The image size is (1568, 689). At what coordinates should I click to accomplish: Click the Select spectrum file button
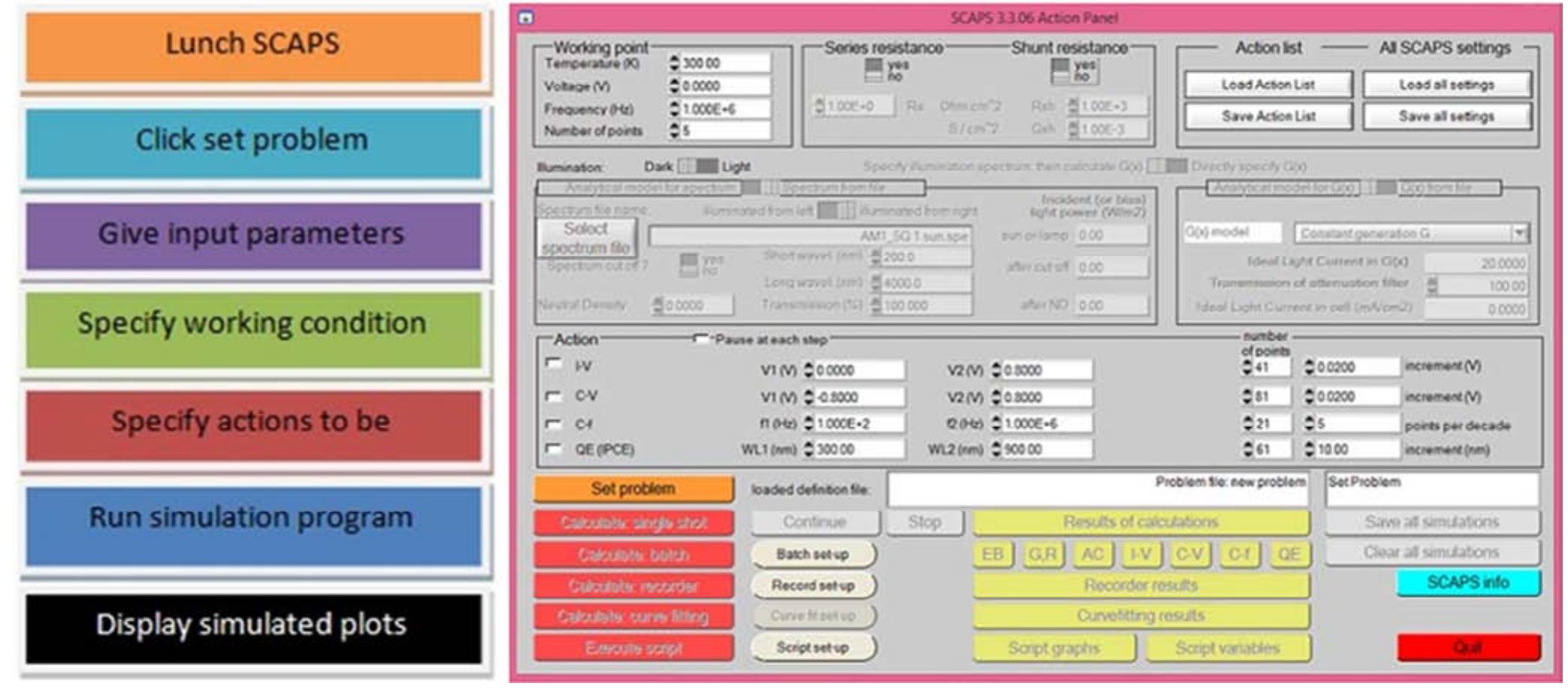586,237
